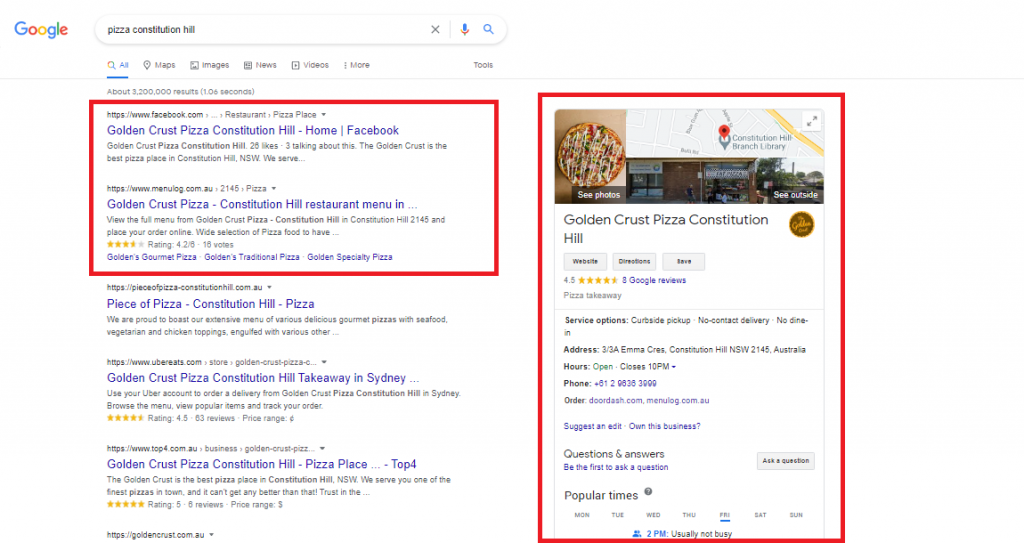The image size is (1024, 543).
Task: Switch to the Maps tab
Action: [159, 65]
